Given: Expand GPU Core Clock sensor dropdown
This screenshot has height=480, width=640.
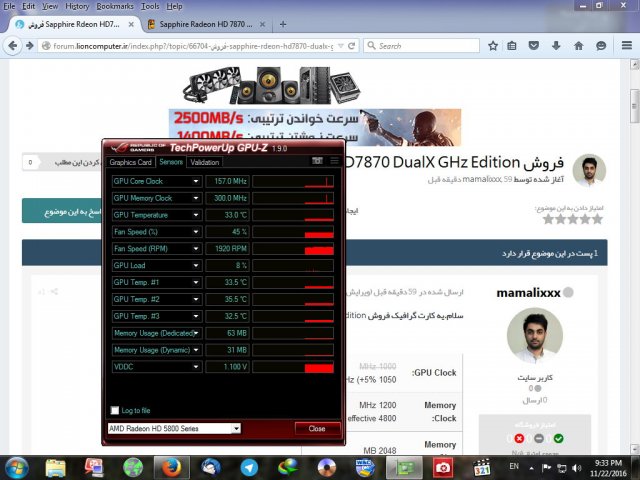Looking at the screenshot, I should point(196,182).
